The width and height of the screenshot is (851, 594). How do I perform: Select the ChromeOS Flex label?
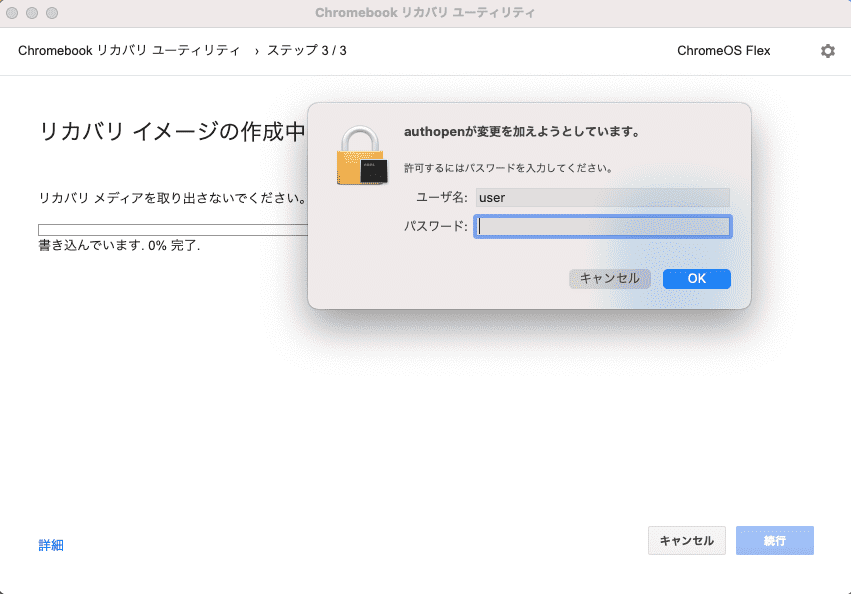723,50
